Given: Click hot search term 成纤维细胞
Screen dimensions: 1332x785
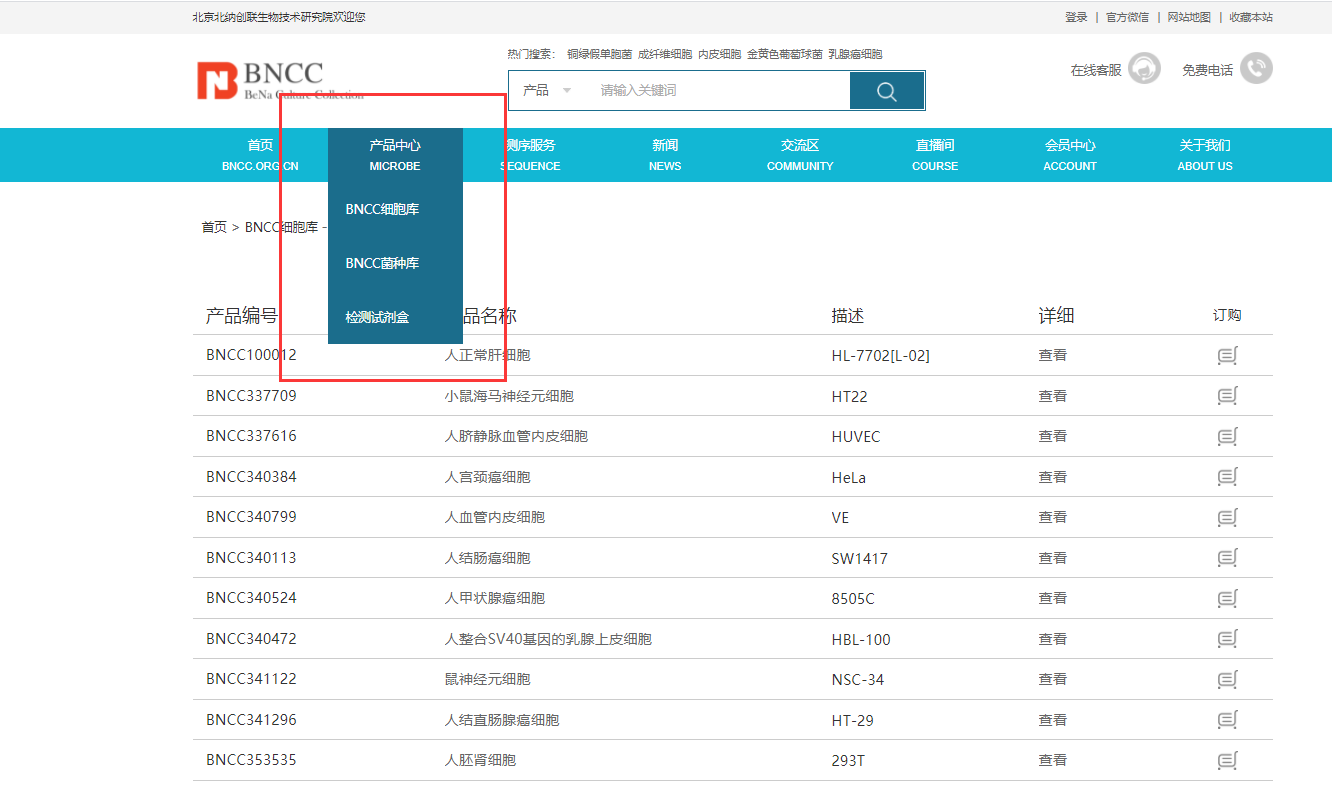Looking at the screenshot, I should [x=665, y=54].
